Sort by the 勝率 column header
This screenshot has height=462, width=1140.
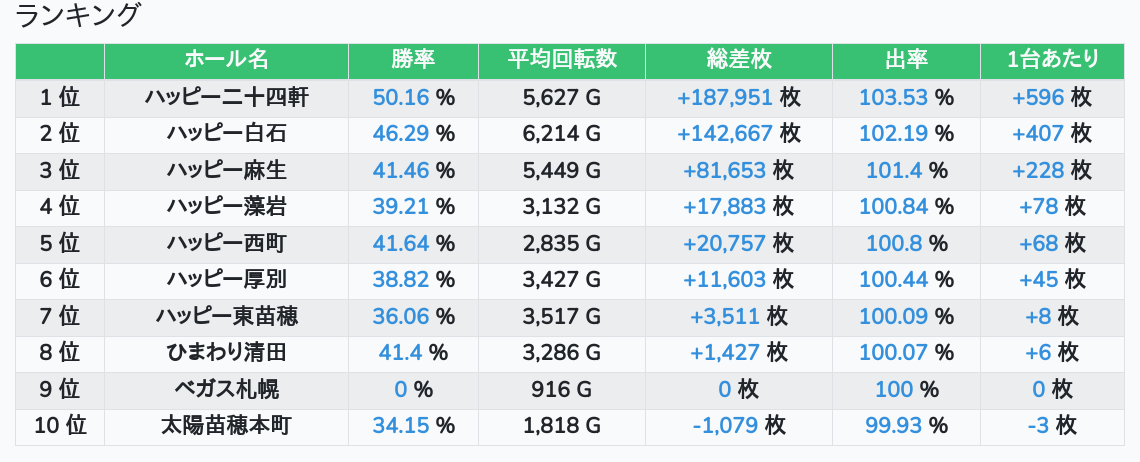tap(413, 60)
